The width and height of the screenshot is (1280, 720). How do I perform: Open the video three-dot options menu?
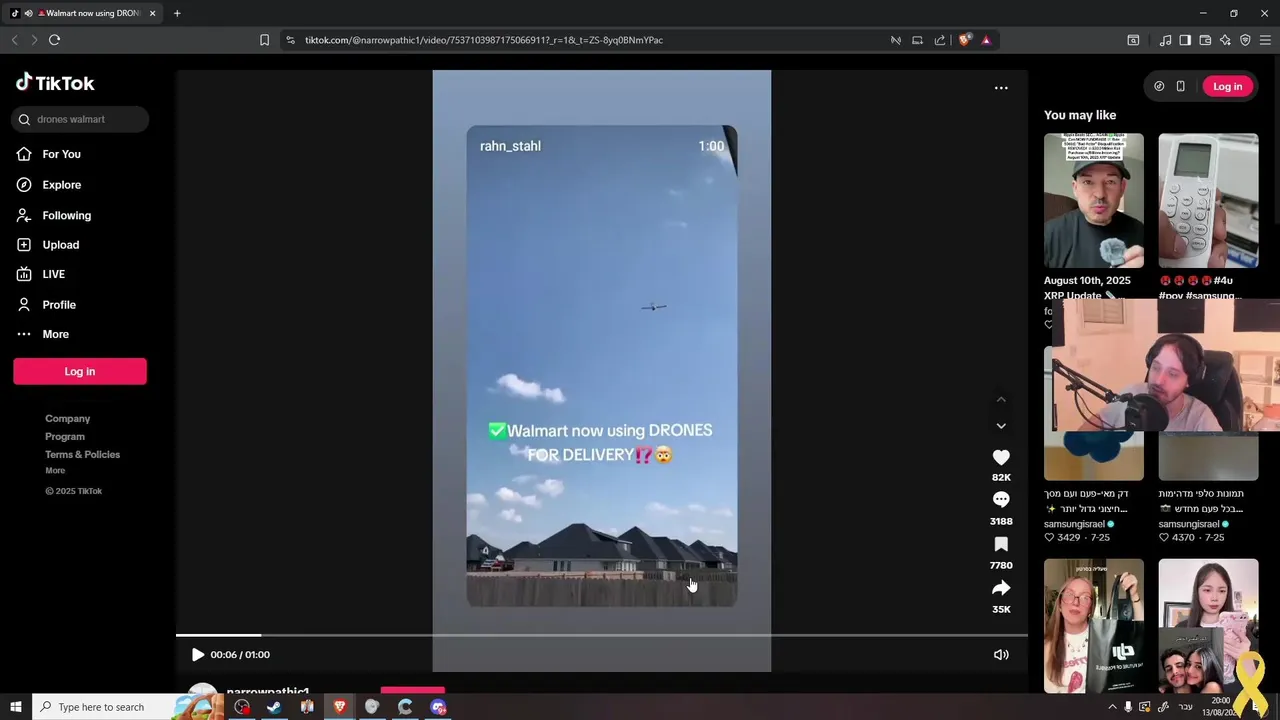tap(1001, 88)
